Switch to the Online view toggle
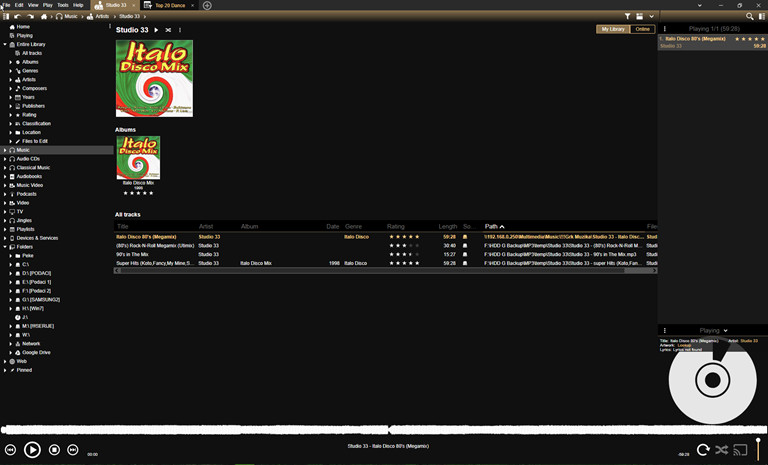The width and height of the screenshot is (768, 465). pos(642,29)
